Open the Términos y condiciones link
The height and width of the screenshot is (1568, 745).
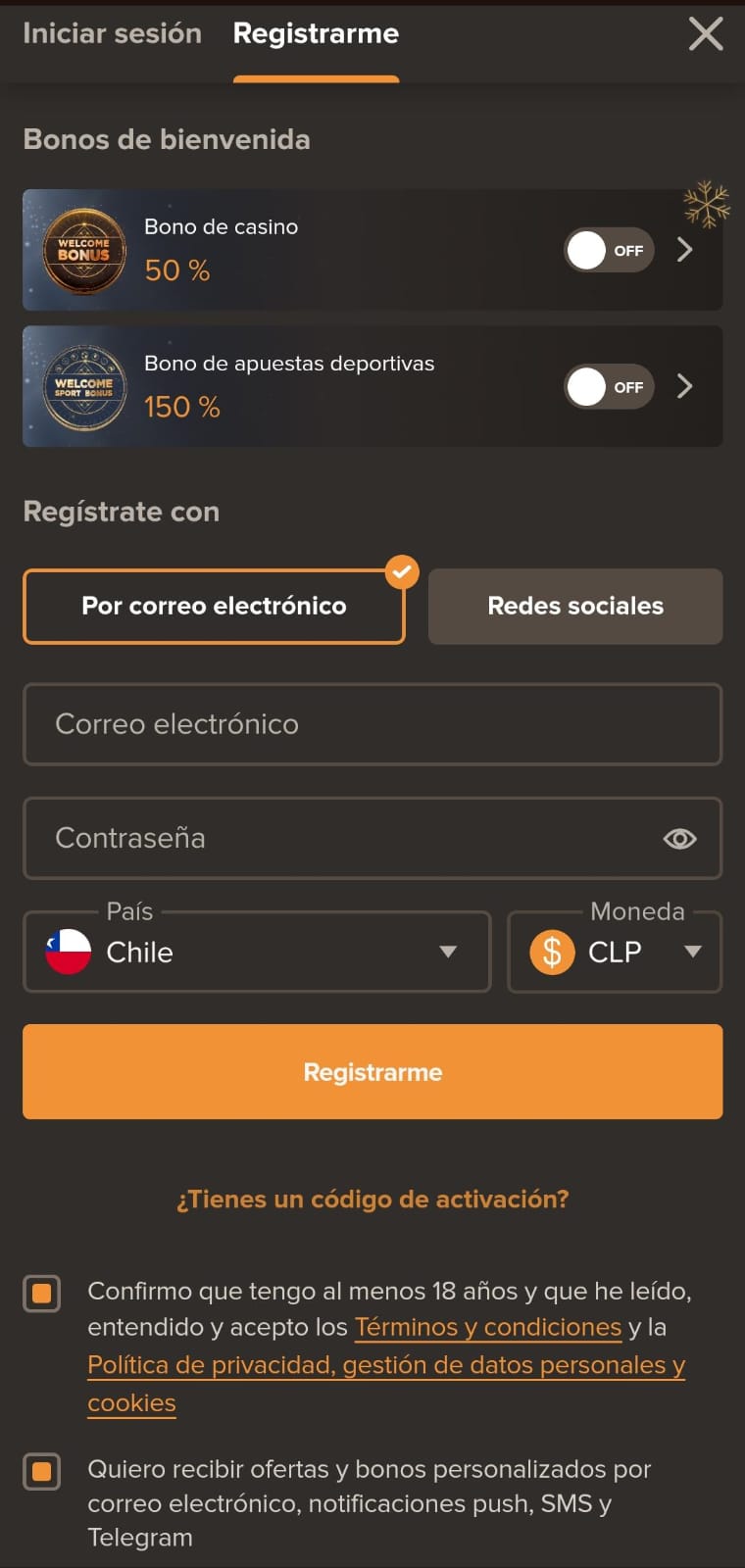click(487, 1328)
